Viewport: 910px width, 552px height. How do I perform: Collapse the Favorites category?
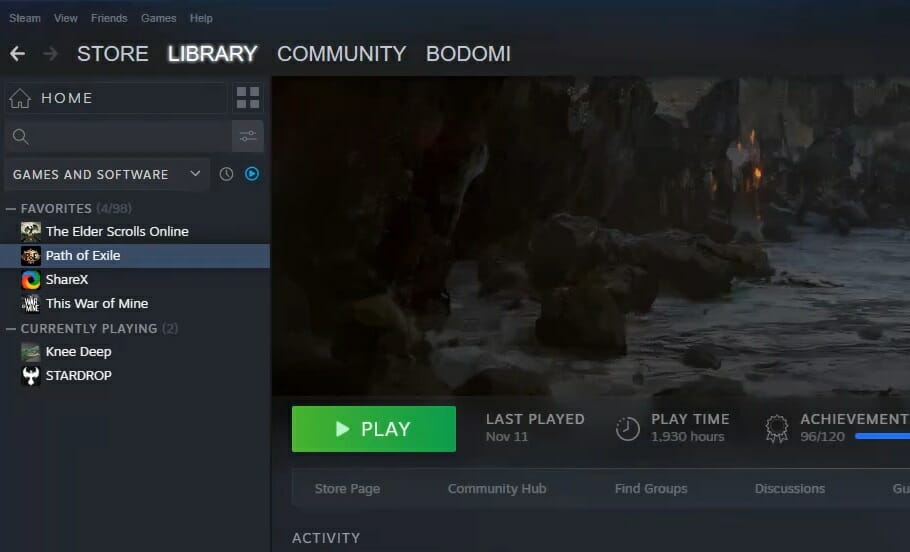tap(10, 208)
